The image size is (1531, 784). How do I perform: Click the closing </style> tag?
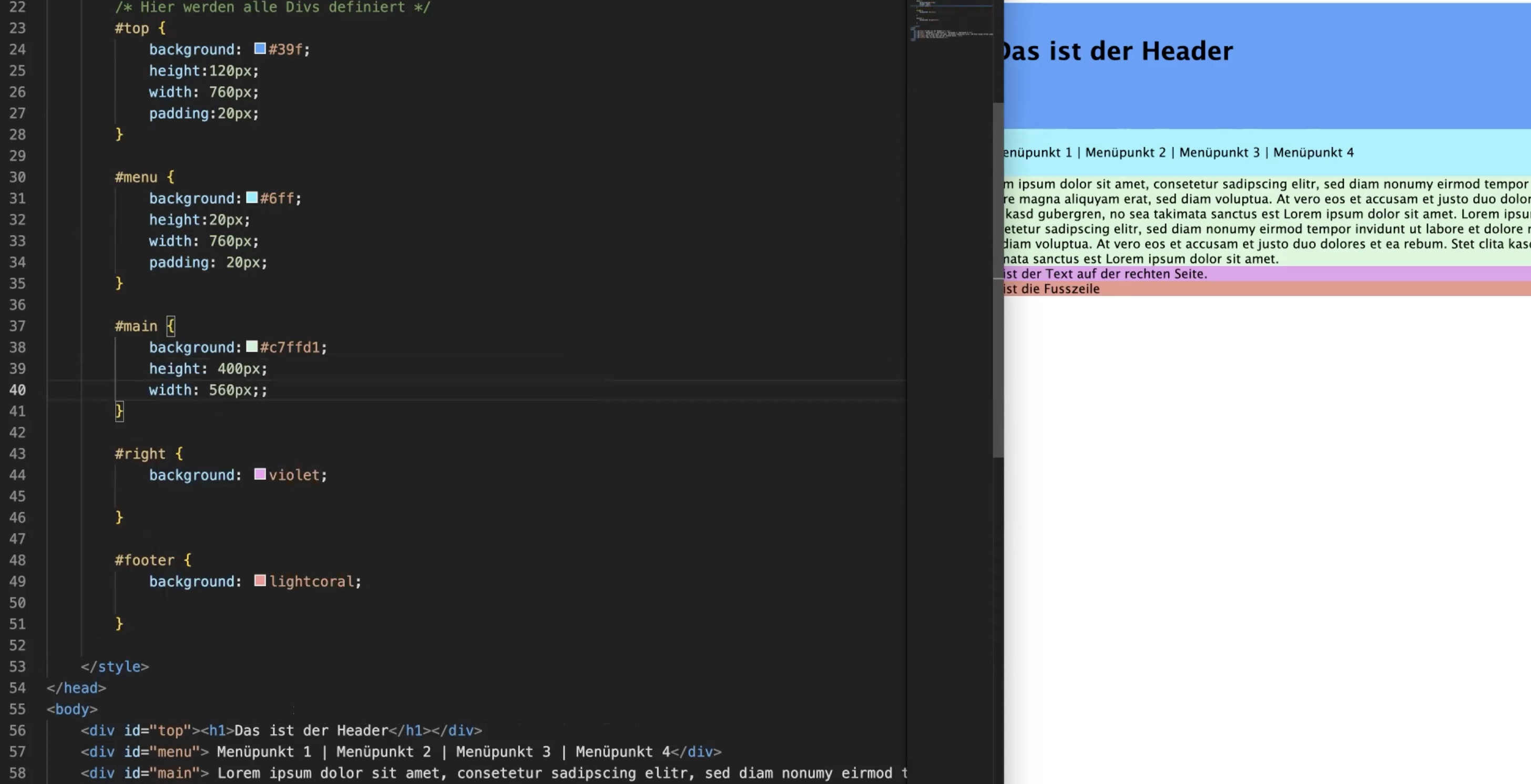pos(115,666)
